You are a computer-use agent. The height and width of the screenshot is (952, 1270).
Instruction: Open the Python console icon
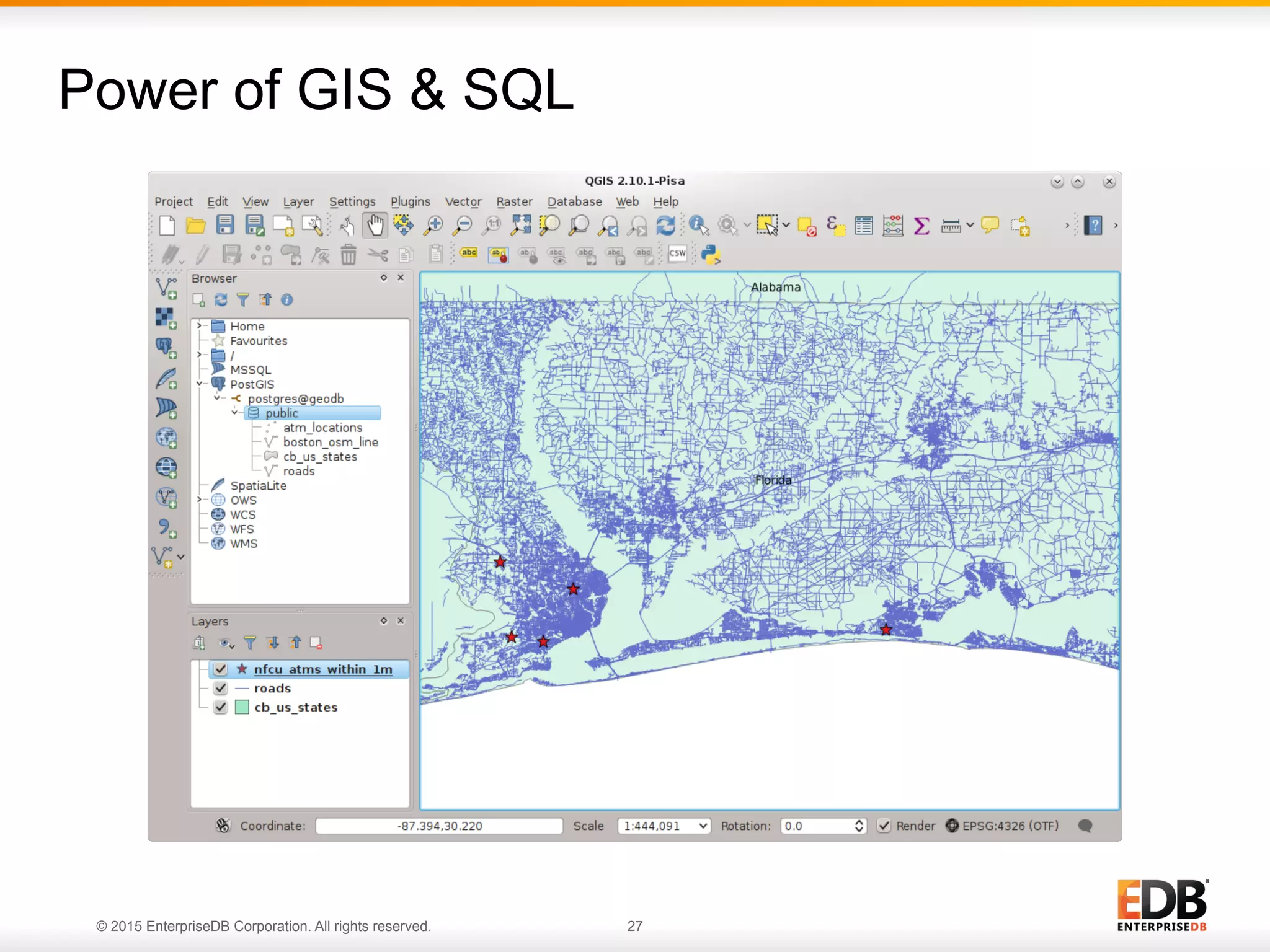click(710, 255)
